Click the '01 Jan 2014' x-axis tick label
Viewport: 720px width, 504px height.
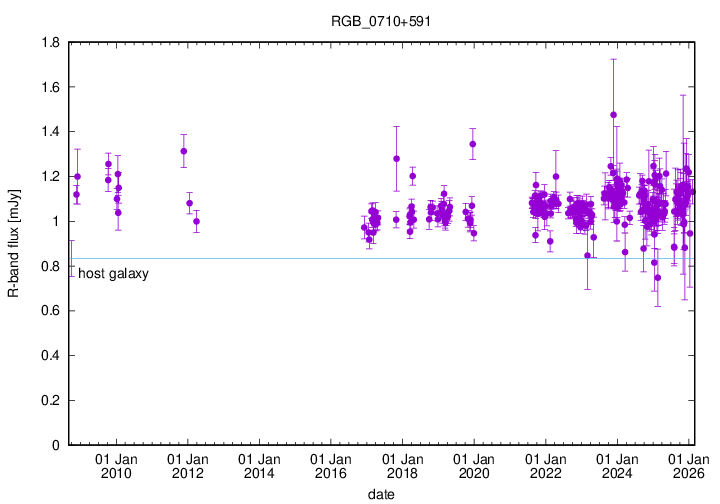[258, 465]
